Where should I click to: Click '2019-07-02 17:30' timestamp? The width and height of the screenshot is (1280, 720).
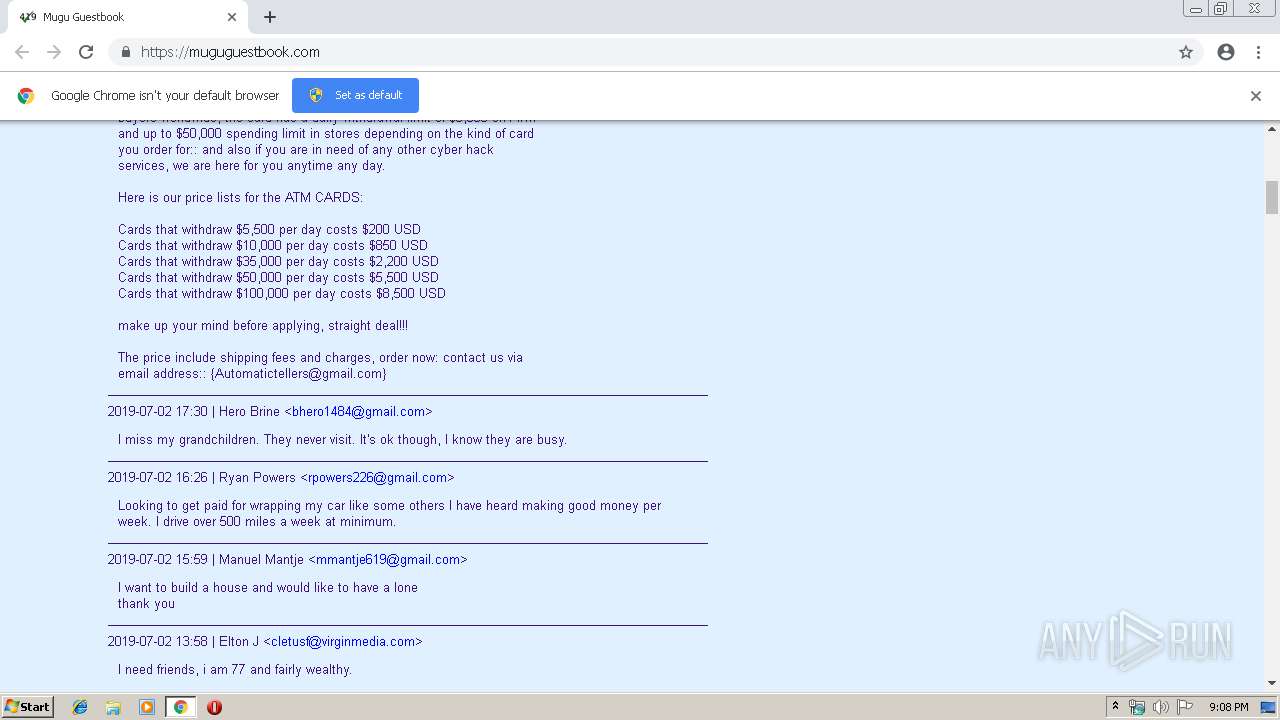(x=158, y=412)
